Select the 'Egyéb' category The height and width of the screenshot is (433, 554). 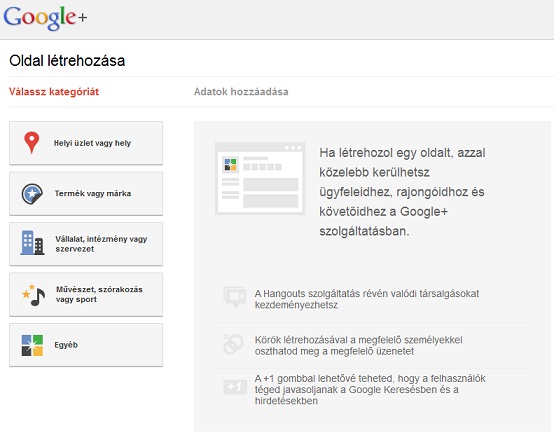86,345
